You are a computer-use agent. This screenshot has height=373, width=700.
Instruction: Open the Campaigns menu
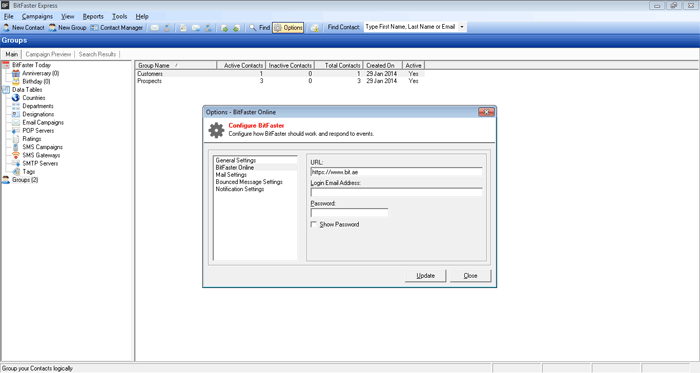pyautogui.click(x=37, y=17)
